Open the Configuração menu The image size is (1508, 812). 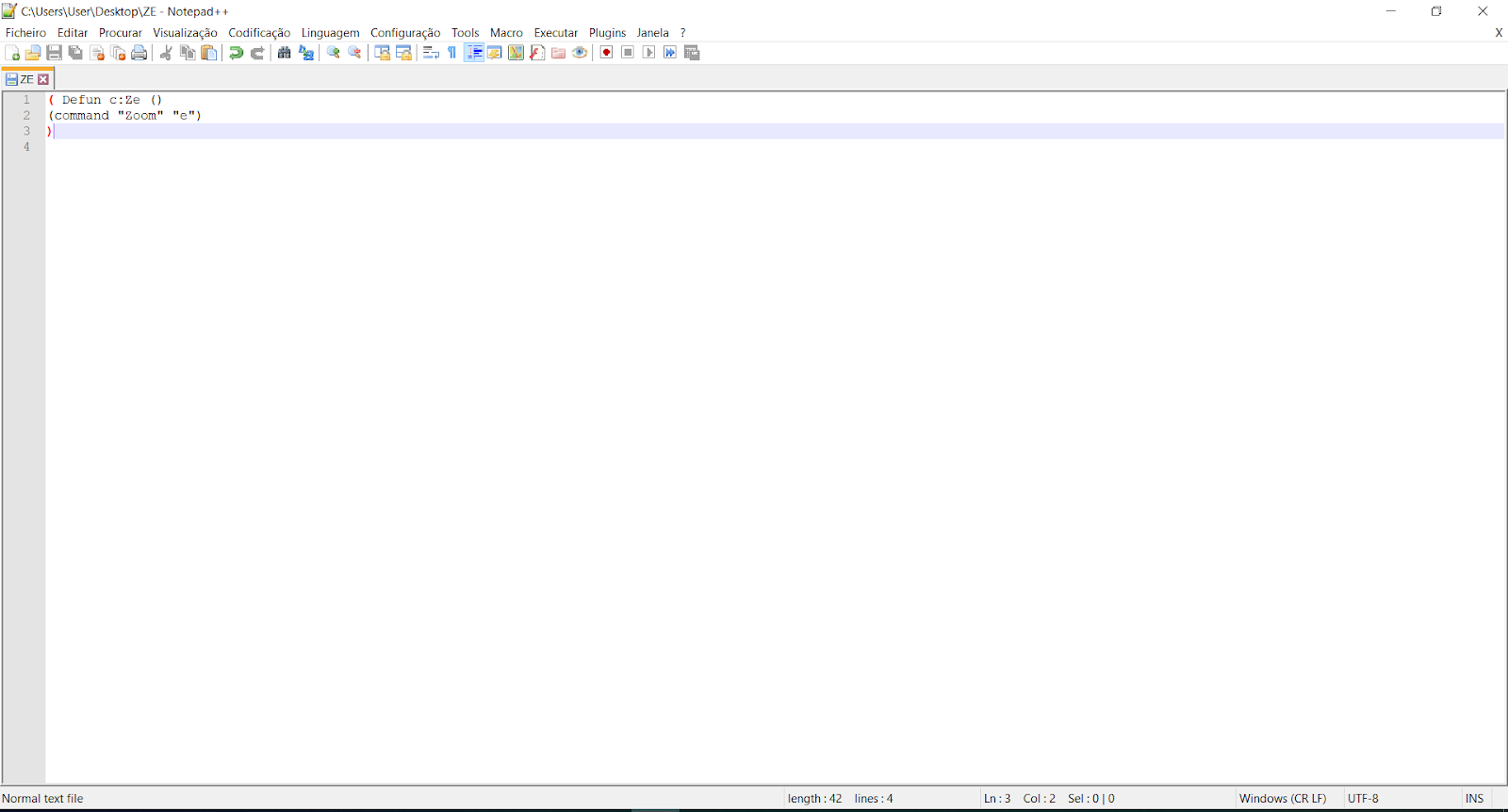pos(405,33)
